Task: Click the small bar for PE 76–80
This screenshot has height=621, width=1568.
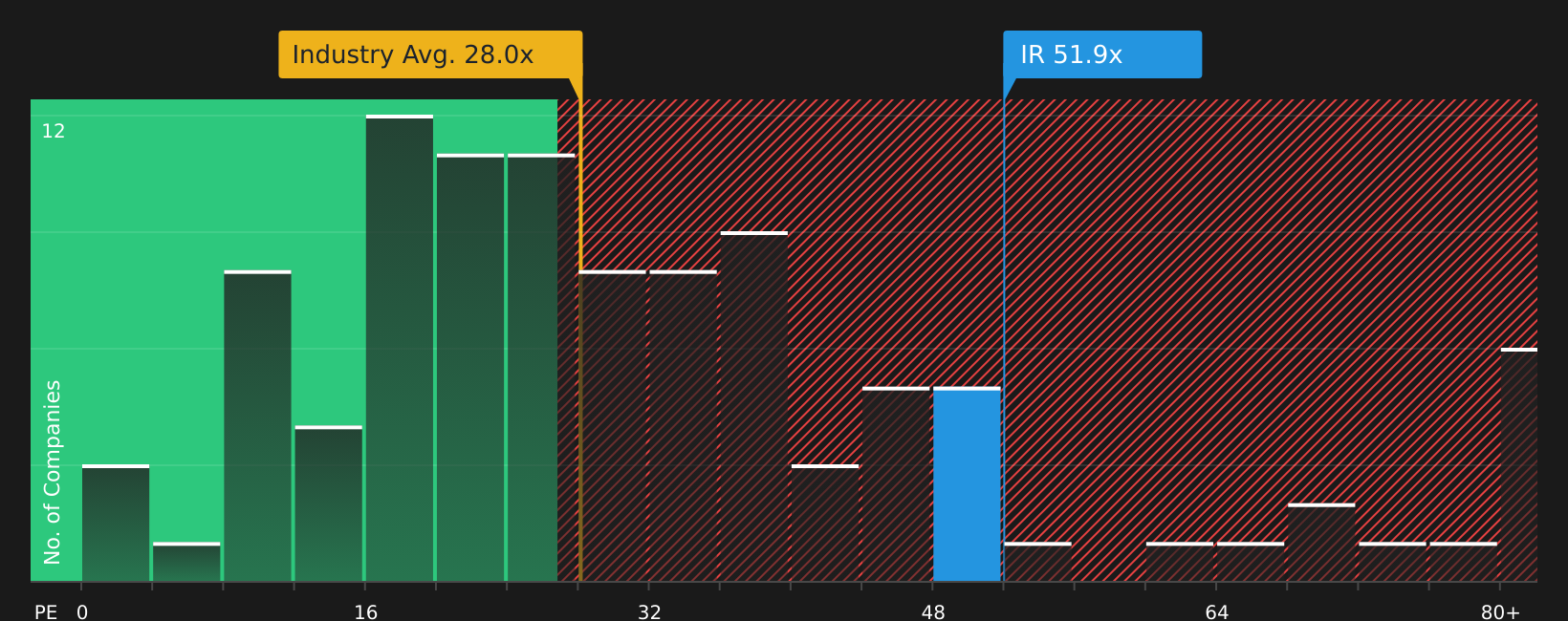Action: coord(1463,562)
